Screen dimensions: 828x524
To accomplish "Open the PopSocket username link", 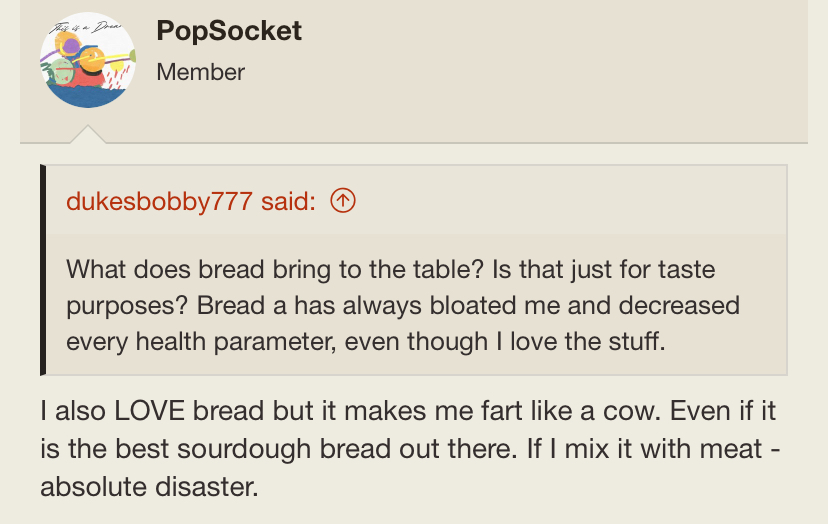I will click(x=229, y=30).
